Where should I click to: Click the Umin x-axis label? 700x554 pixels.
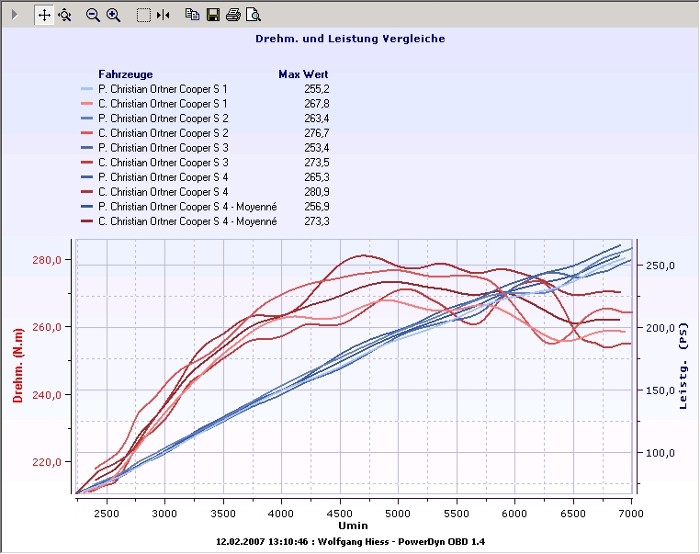(352, 524)
